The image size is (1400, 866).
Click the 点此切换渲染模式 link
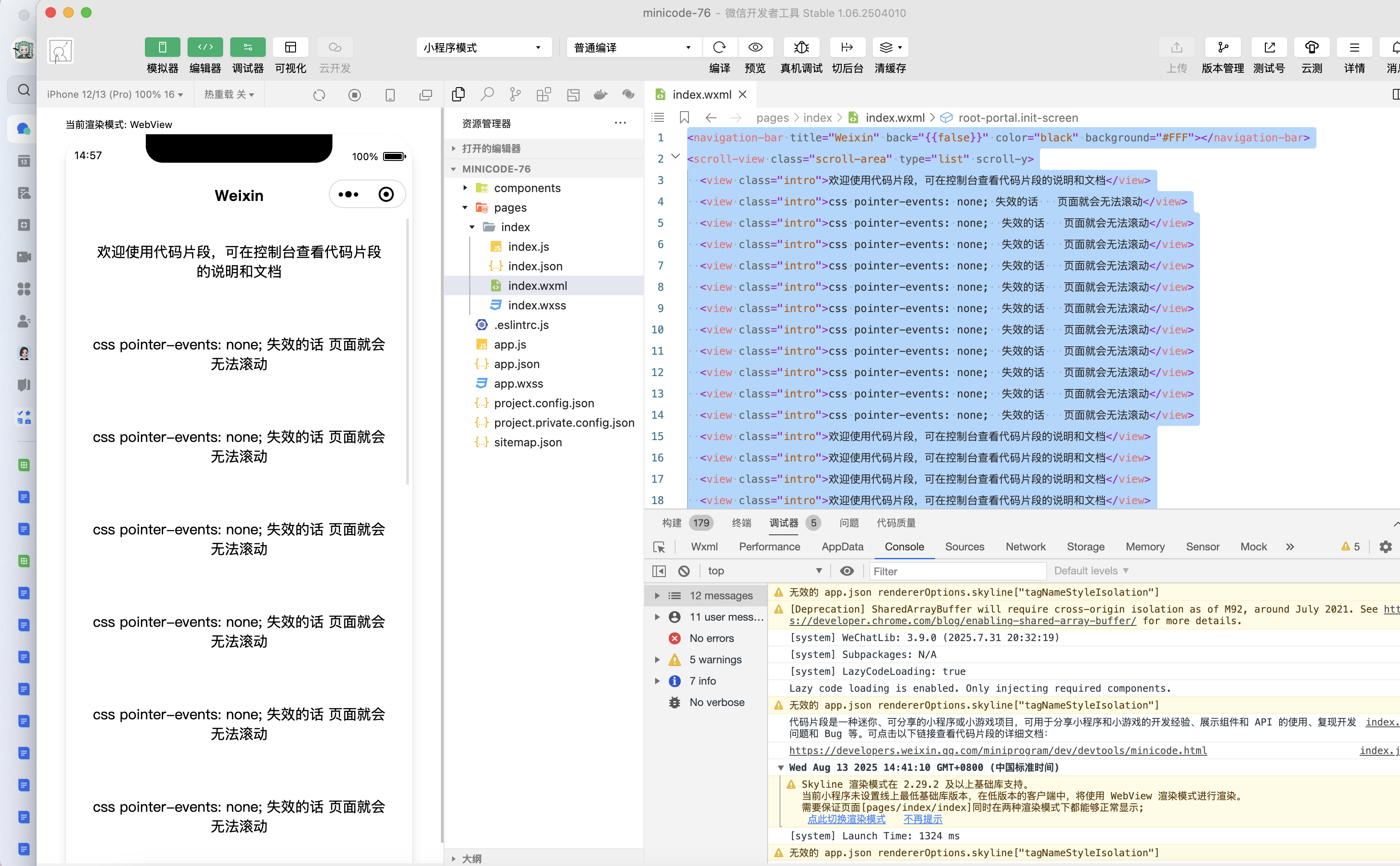(846, 820)
